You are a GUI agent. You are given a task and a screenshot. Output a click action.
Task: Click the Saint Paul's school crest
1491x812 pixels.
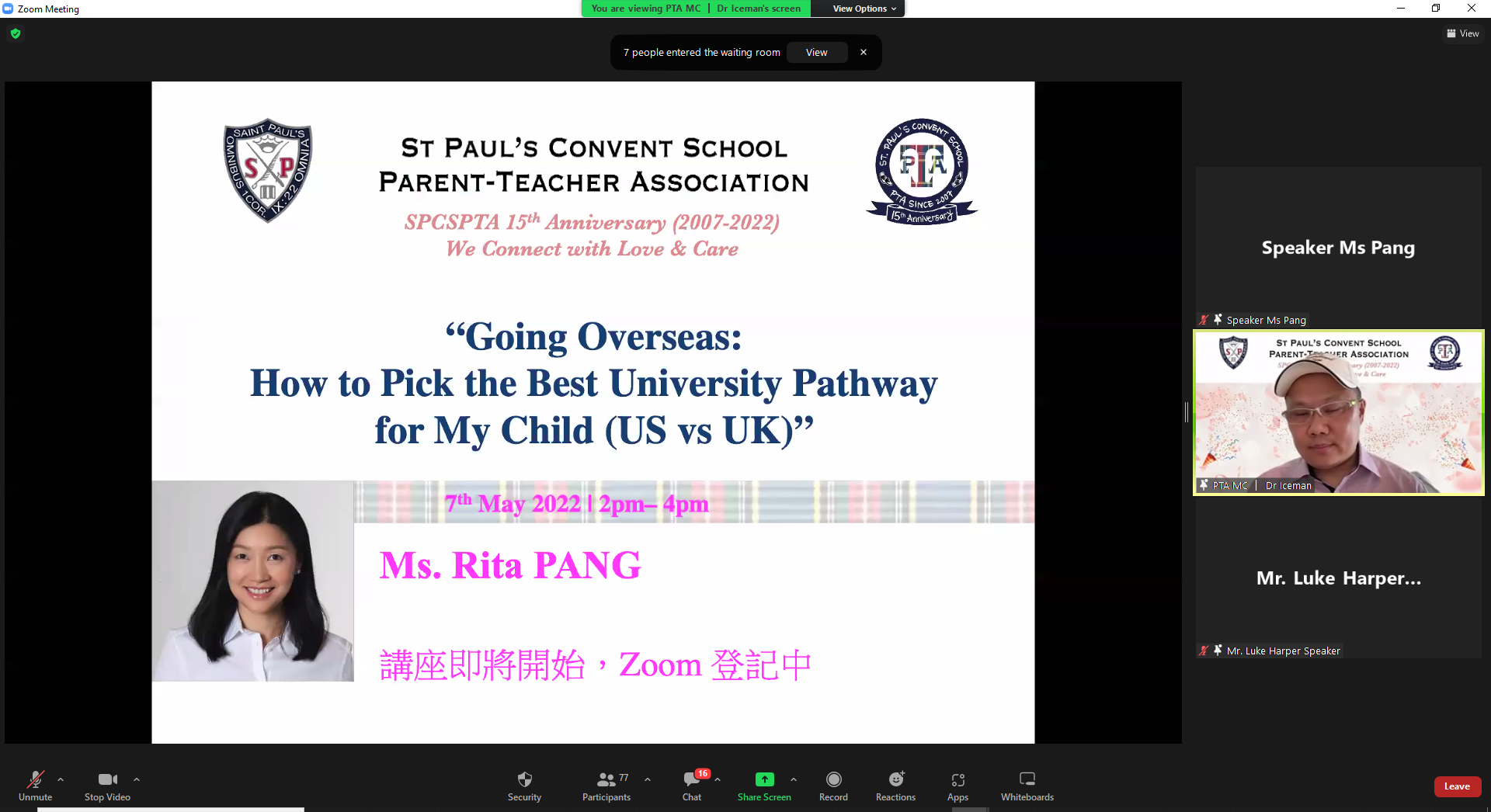tap(269, 171)
